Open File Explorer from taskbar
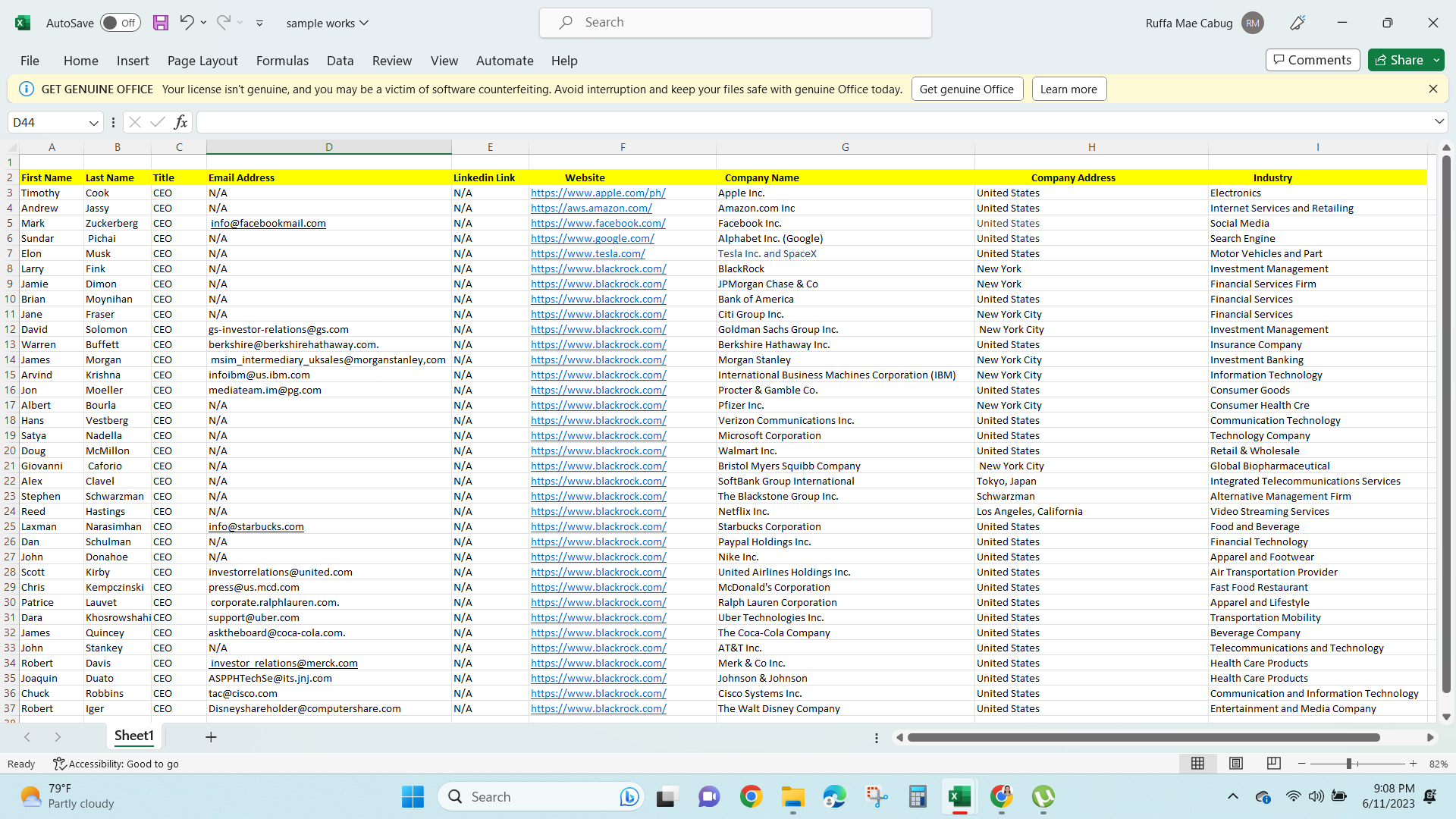The height and width of the screenshot is (819, 1456). (x=793, y=797)
